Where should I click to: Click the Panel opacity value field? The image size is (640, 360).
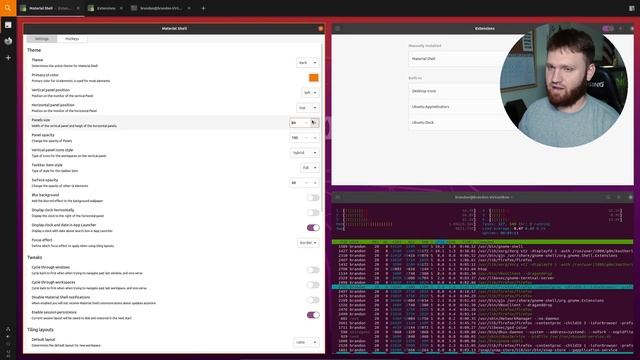tap(296, 138)
